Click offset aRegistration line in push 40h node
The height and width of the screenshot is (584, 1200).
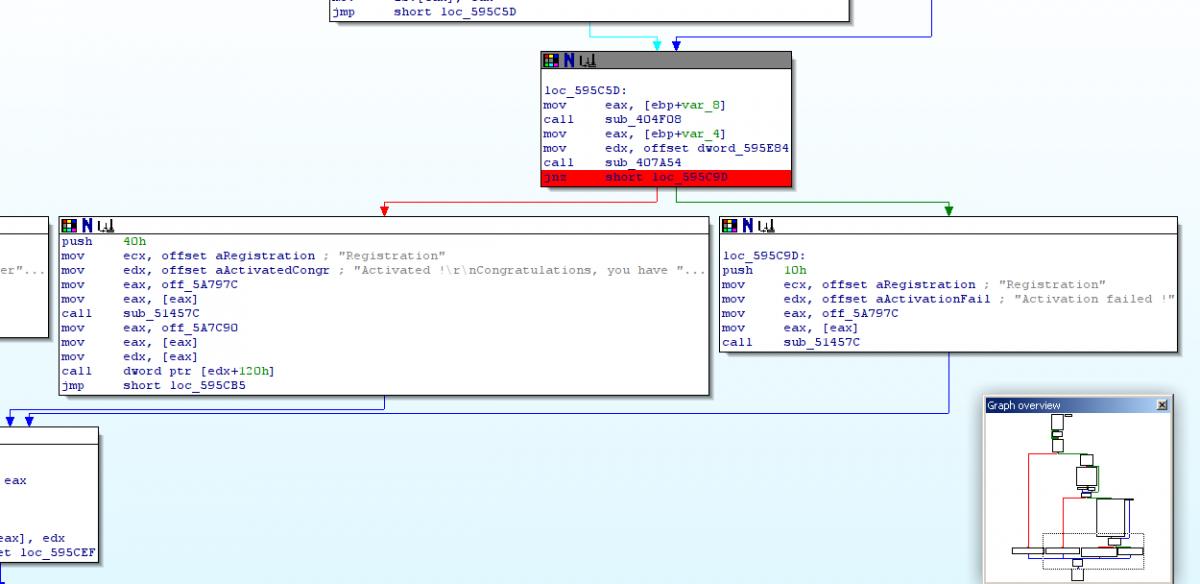click(x=254, y=256)
